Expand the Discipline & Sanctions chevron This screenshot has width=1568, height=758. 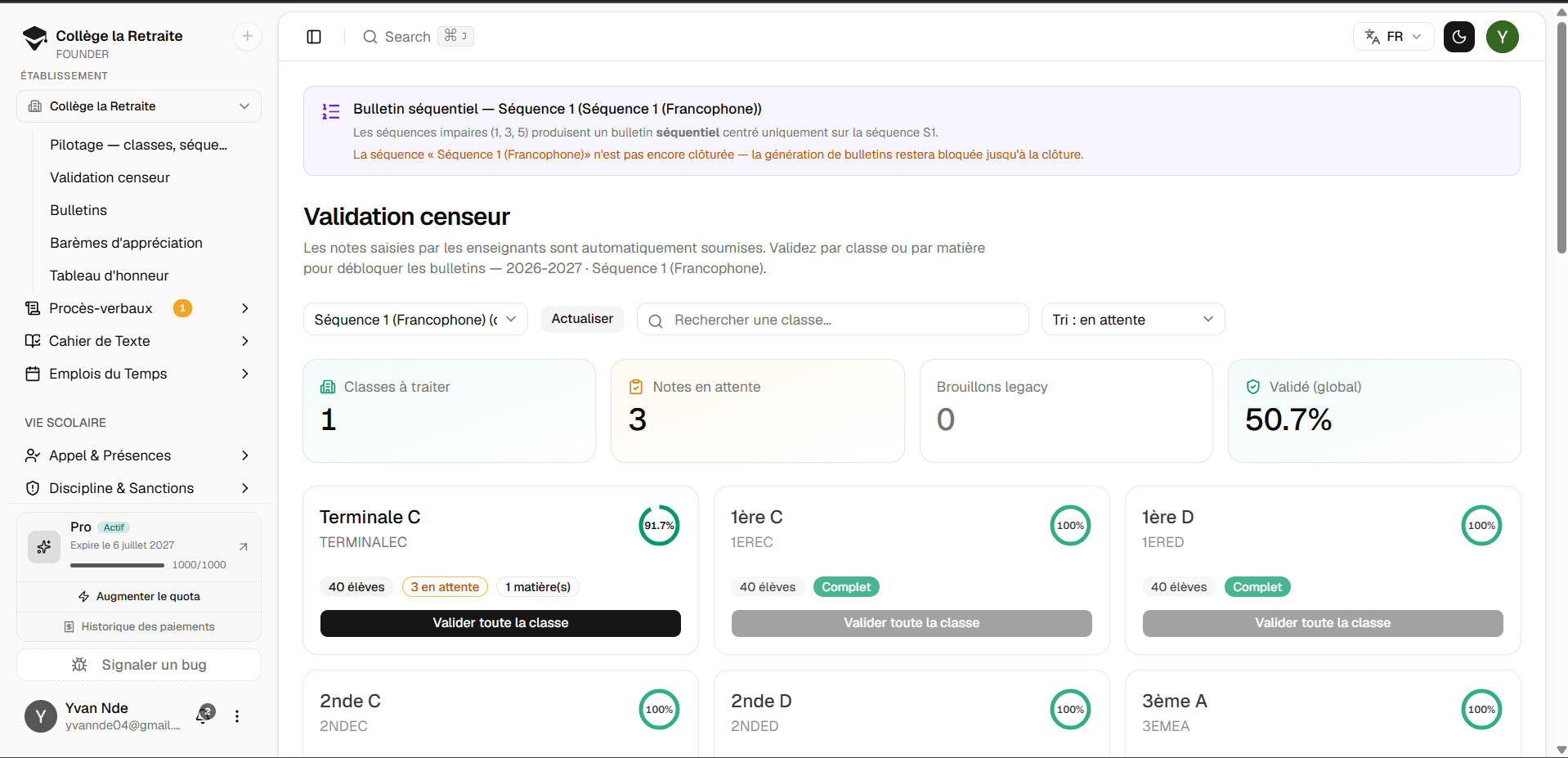tap(245, 488)
